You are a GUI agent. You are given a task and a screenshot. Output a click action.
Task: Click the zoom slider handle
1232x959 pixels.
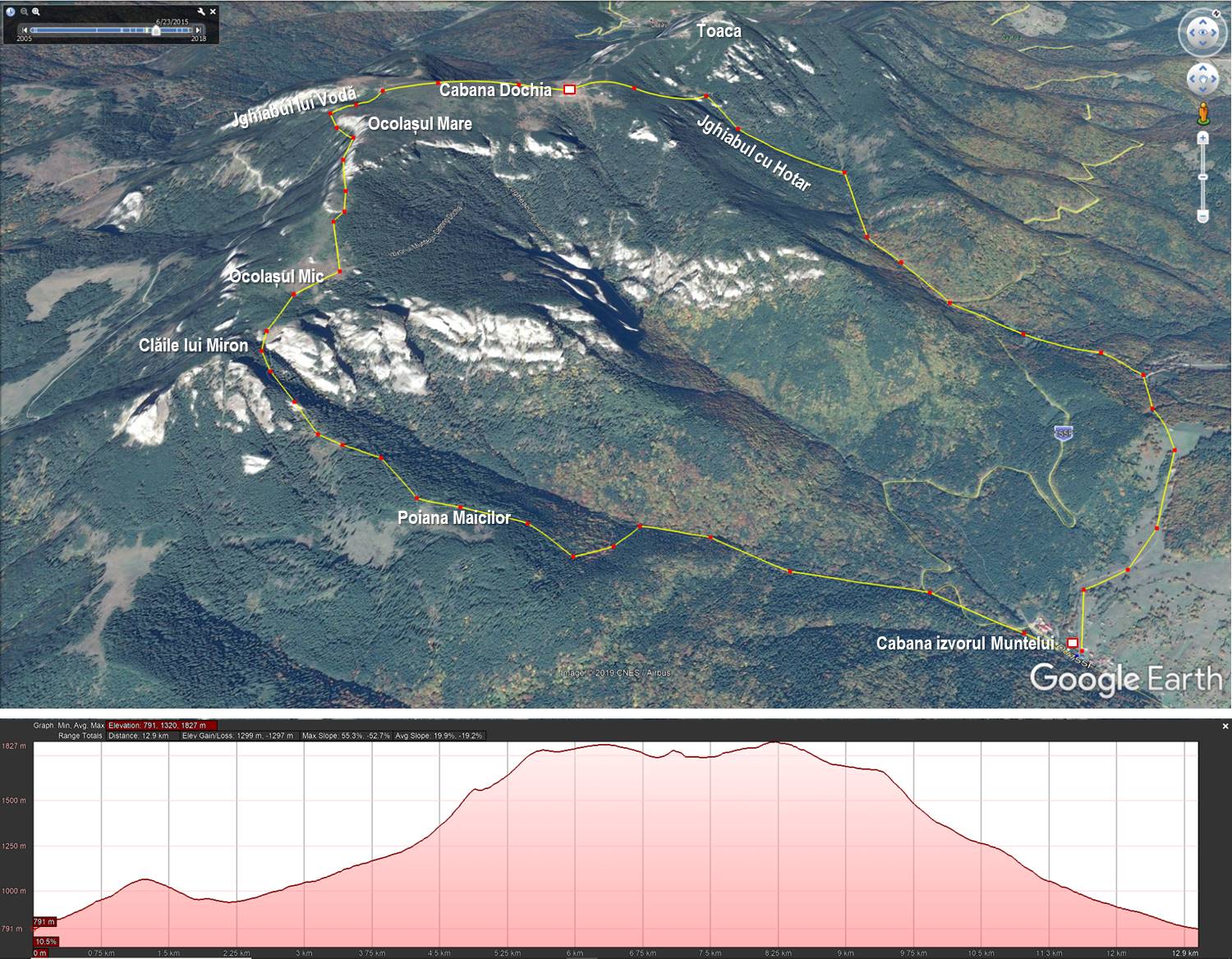[x=1202, y=177]
